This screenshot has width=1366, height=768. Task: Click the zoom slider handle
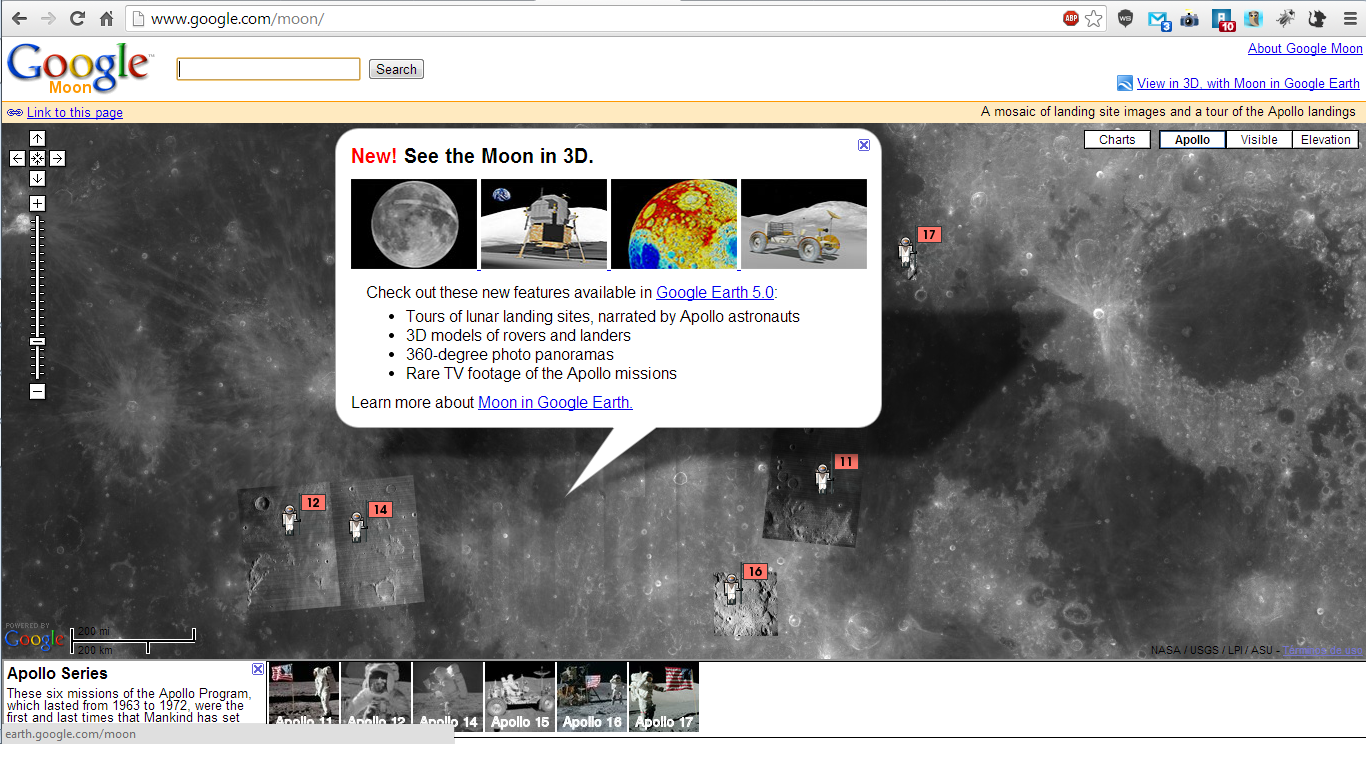point(37,341)
